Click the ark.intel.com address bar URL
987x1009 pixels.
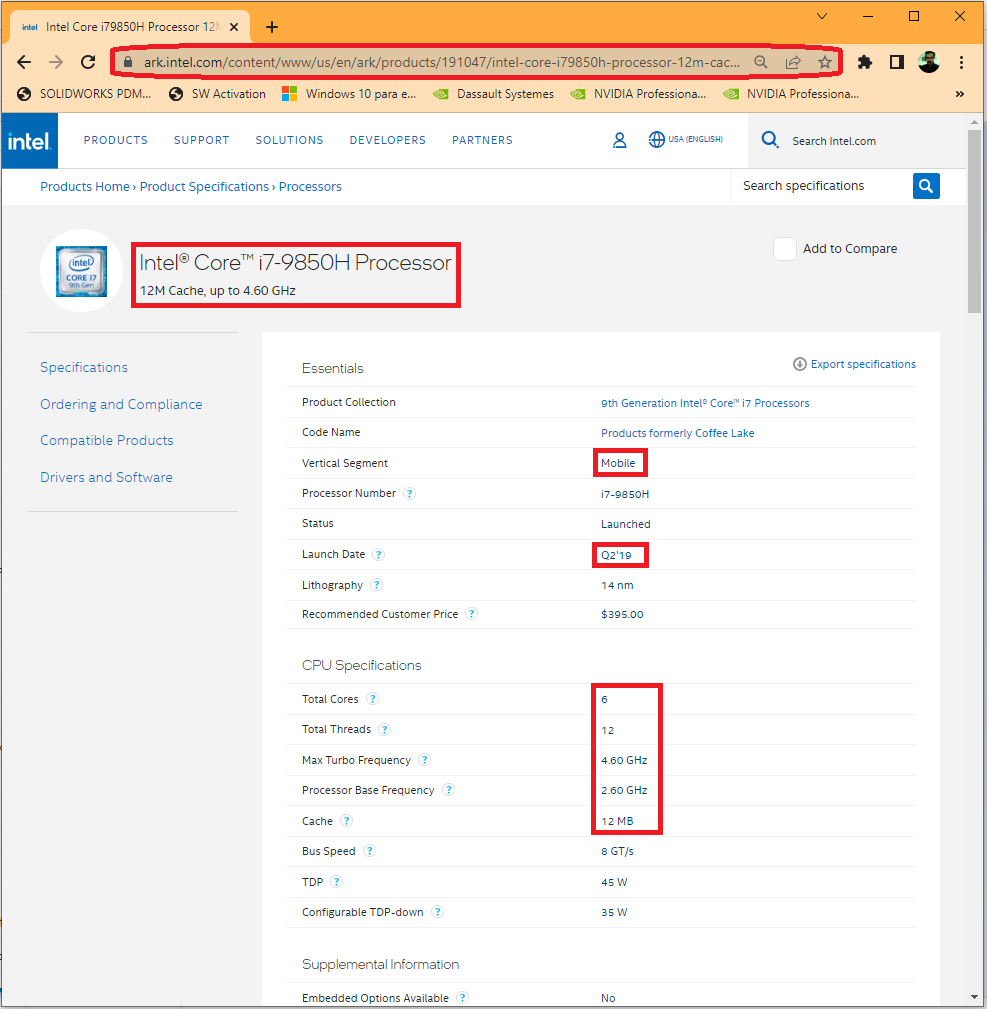[x=441, y=62]
